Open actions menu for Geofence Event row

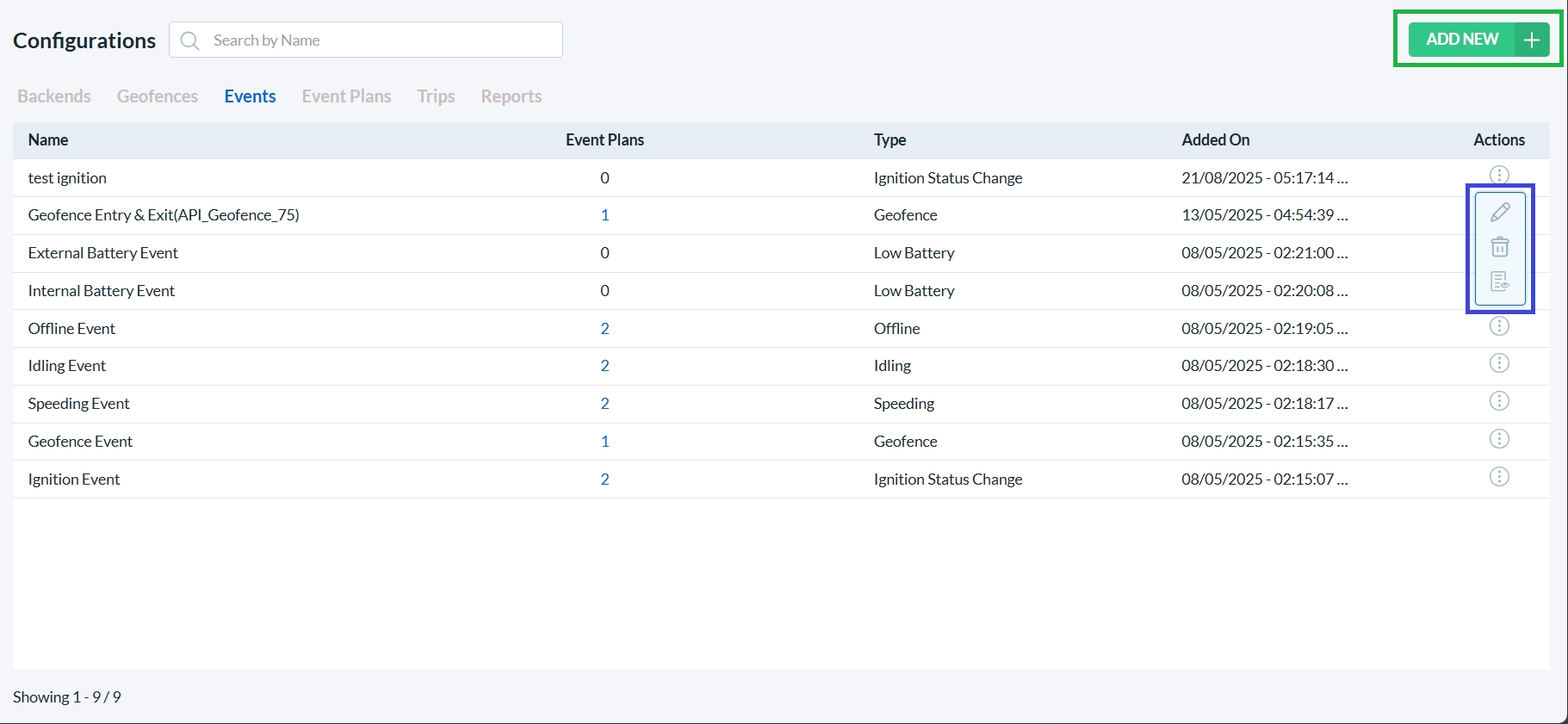(1499, 439)
